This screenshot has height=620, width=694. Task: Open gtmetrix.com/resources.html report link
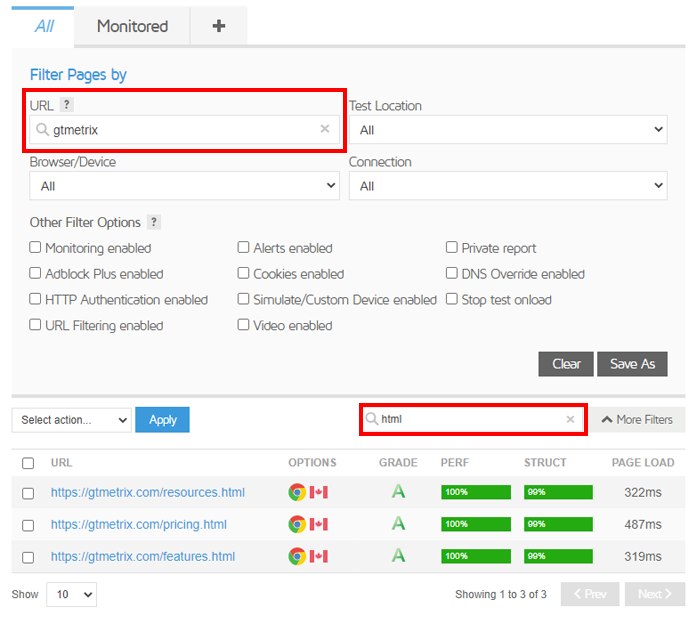click(148, 492)
